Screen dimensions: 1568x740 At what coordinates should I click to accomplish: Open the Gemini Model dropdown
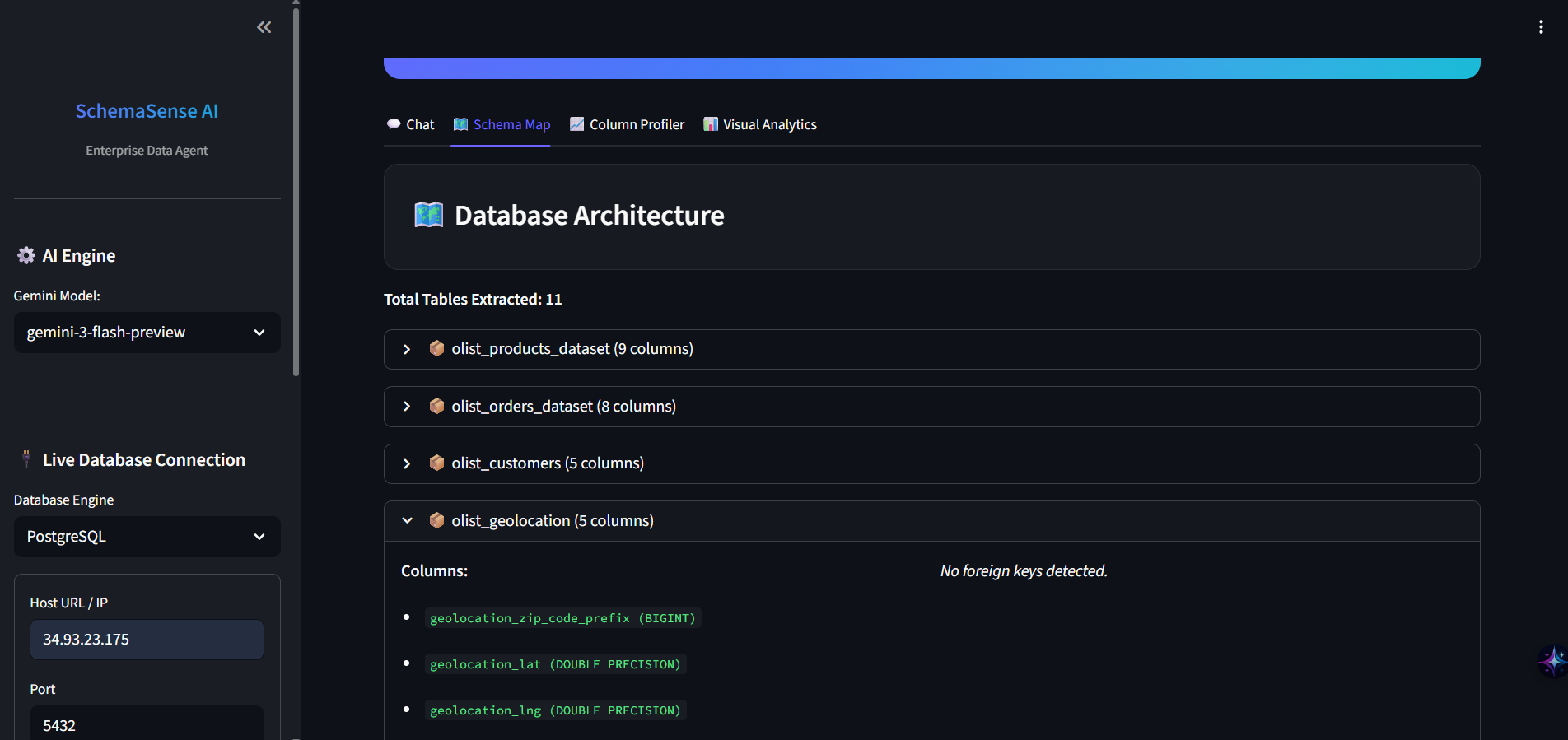point(147,333)
